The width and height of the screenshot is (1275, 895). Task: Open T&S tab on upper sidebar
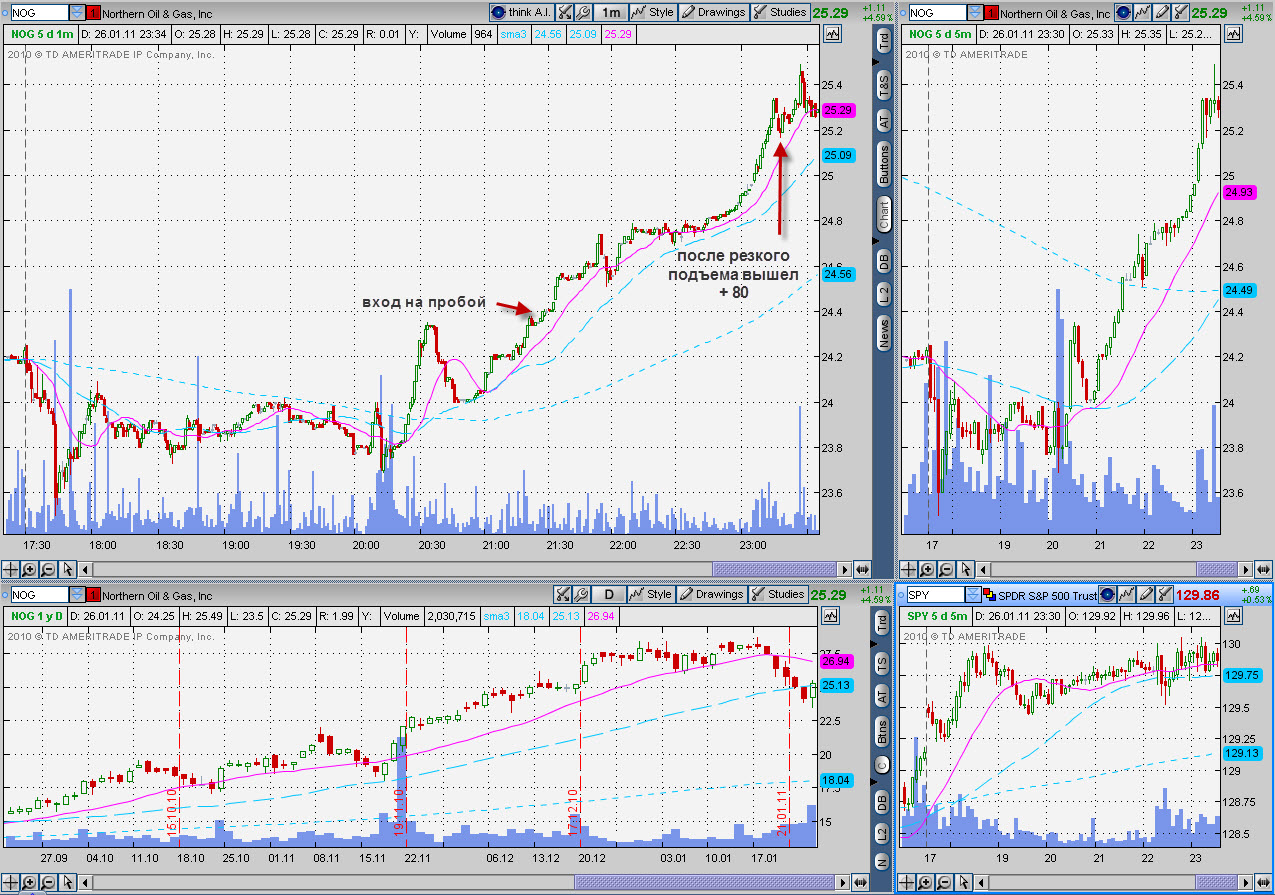(x=884, y=83)
